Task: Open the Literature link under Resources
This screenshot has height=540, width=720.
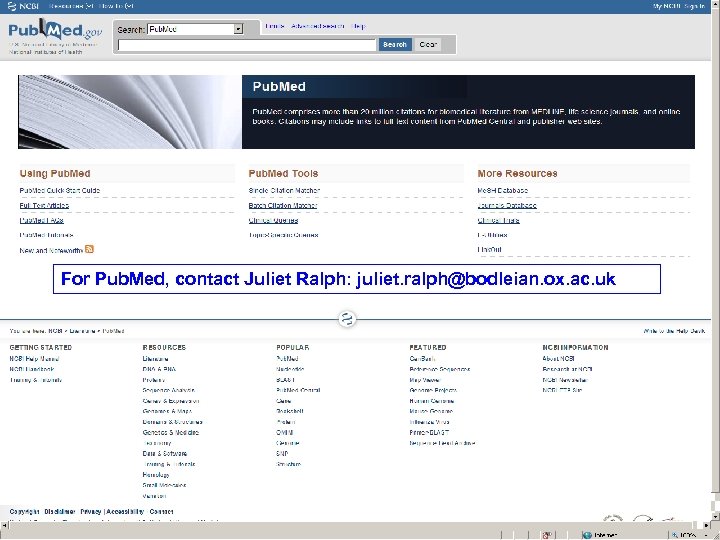Action: (155, 359)
